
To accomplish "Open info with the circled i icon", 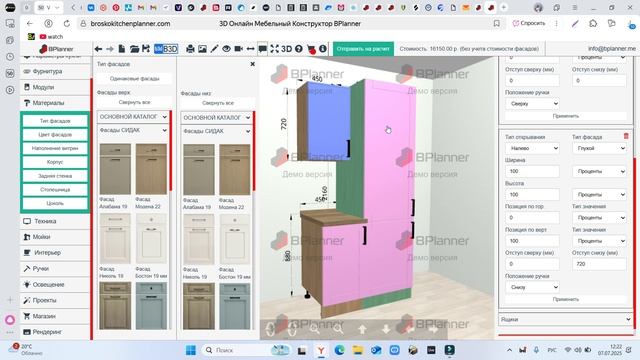I will click(323, 49).
